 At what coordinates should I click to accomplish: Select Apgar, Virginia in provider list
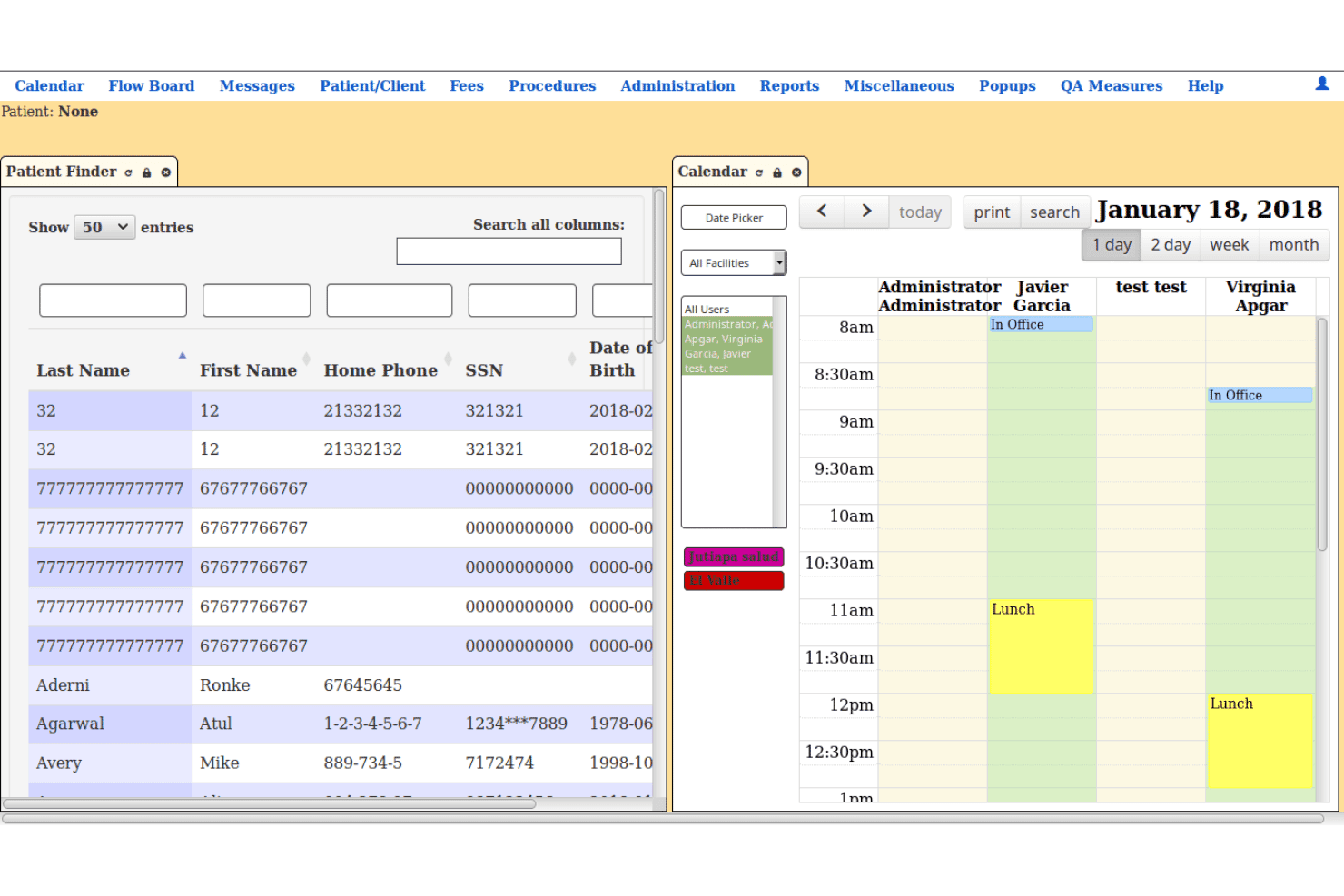(x=727, y=339)
